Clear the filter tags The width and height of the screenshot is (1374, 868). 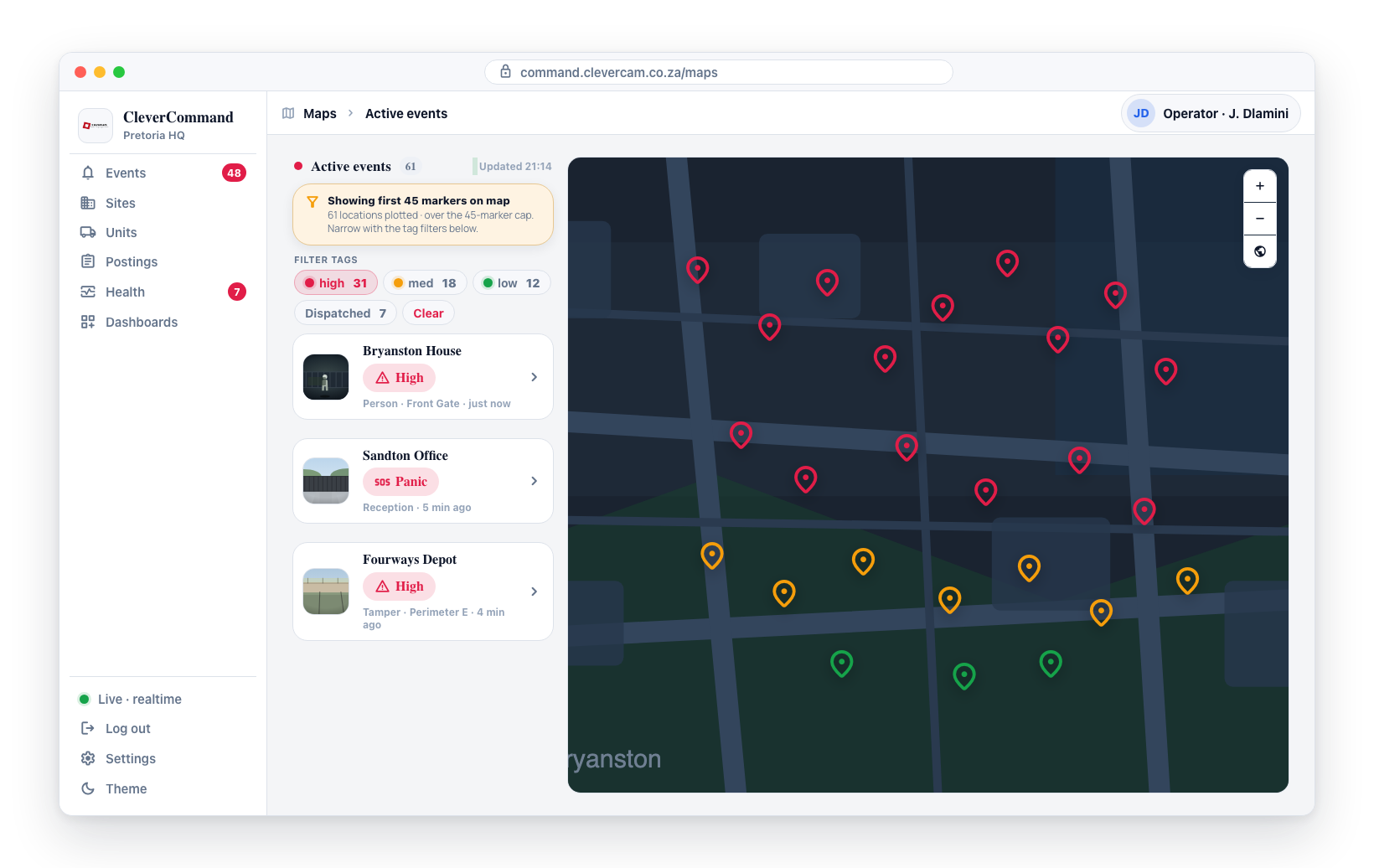pyautogui.click(x=428, y=313)
